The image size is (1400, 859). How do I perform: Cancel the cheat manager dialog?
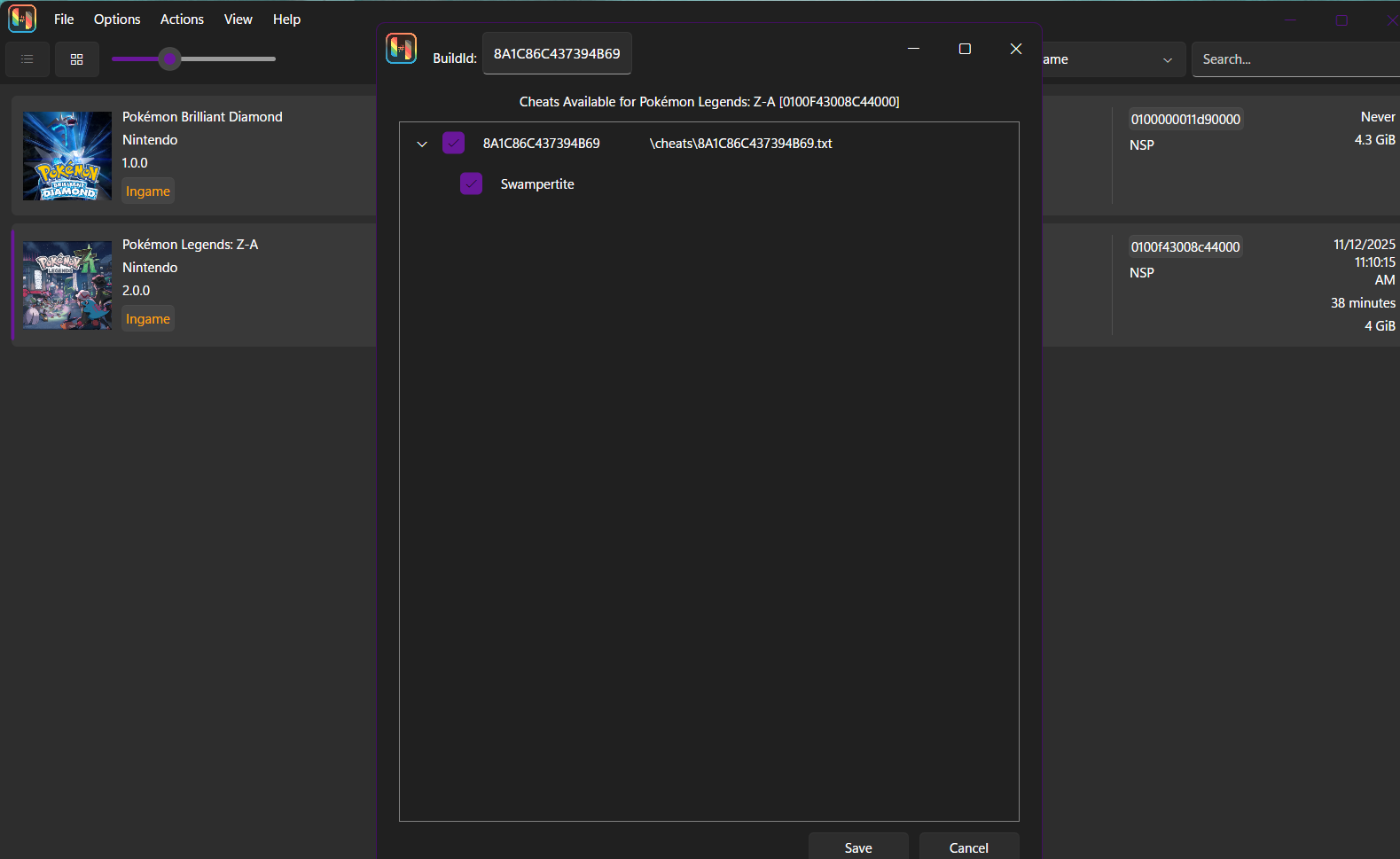pos(969,847)
